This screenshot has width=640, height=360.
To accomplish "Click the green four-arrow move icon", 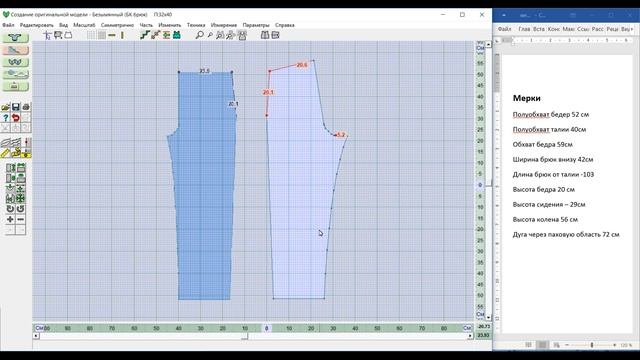I will [x=20, y=198].
